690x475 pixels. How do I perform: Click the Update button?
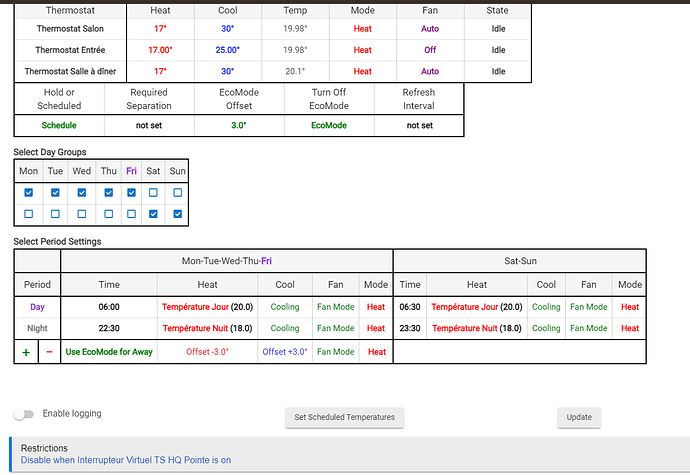pos(578,417)
